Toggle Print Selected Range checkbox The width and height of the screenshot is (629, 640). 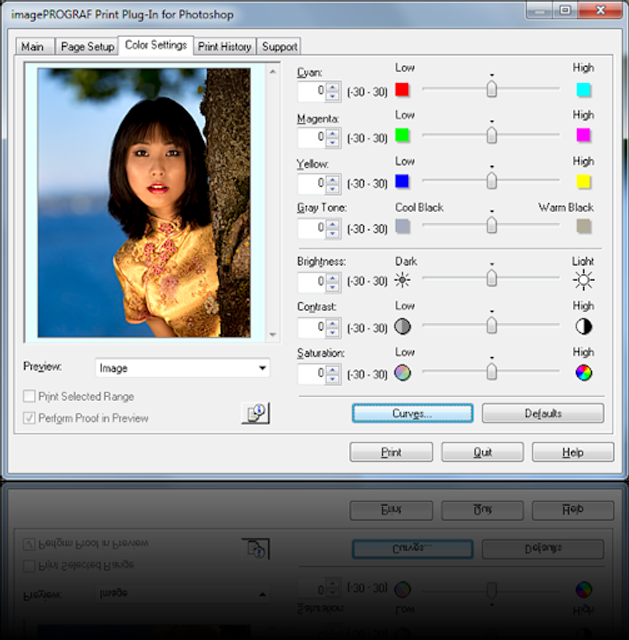pos(29,396)
